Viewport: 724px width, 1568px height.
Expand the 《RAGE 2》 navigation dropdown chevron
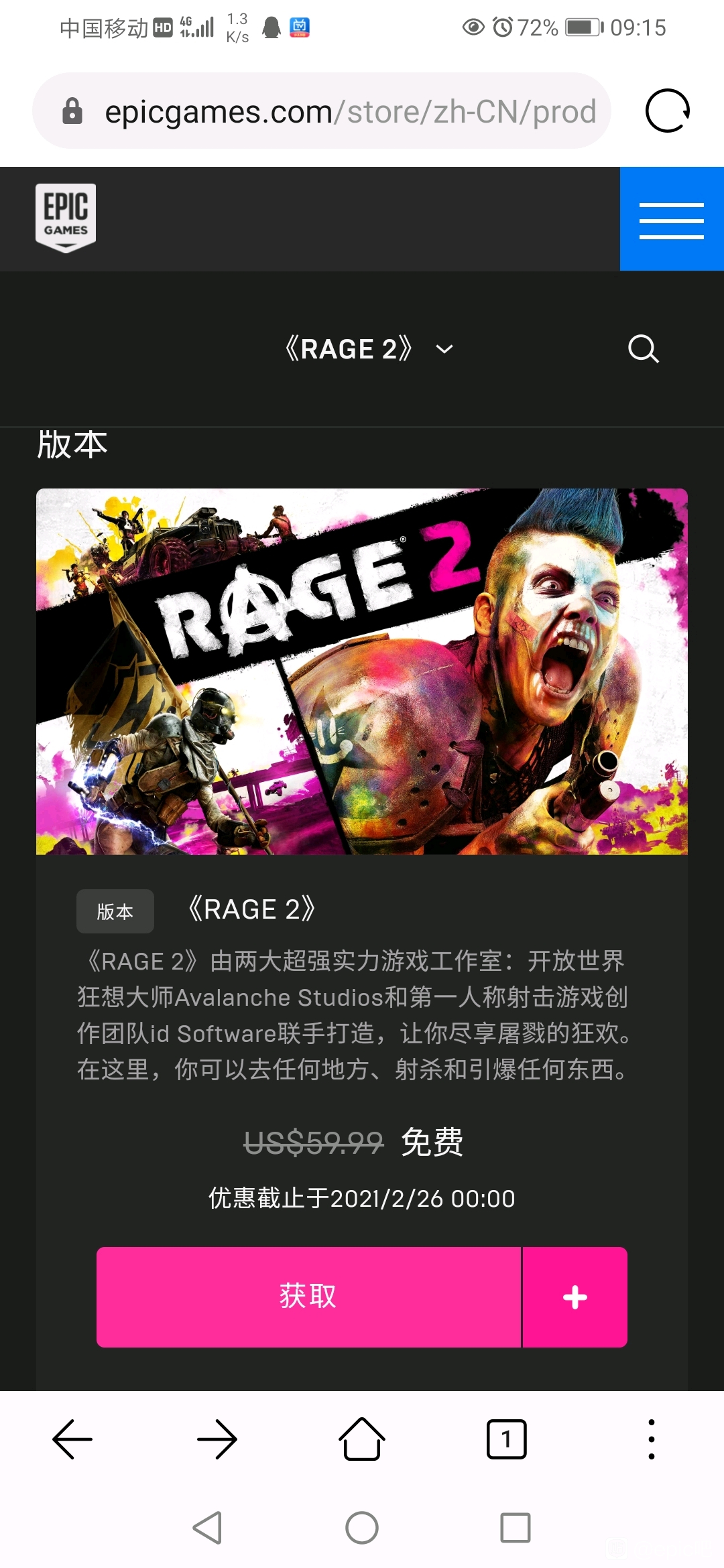(444, 349)
